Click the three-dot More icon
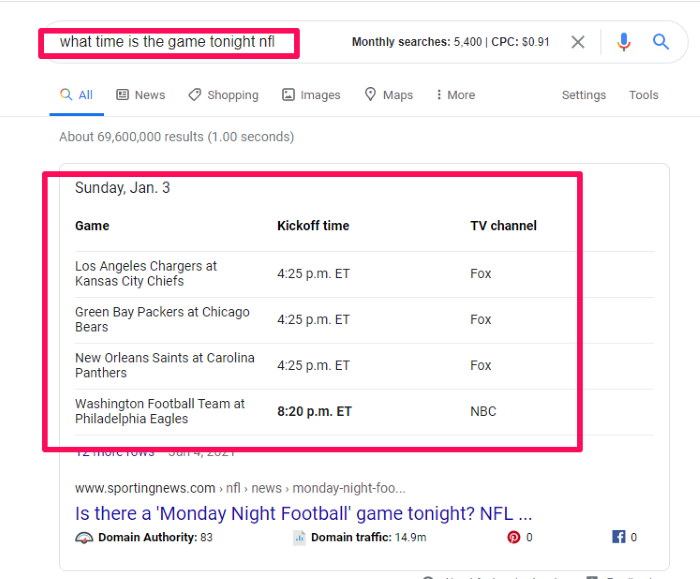This screenshot has width=700, height=579. coord(439,95)
